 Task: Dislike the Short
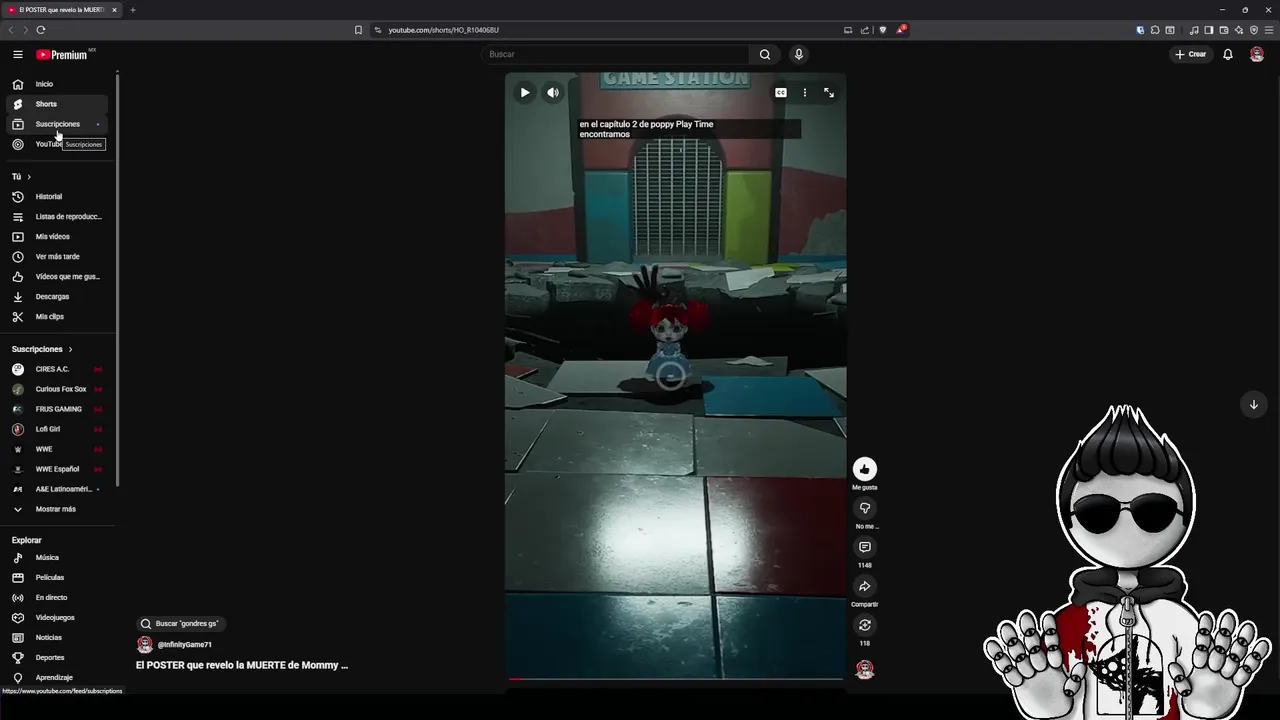(x=865, y=508)
